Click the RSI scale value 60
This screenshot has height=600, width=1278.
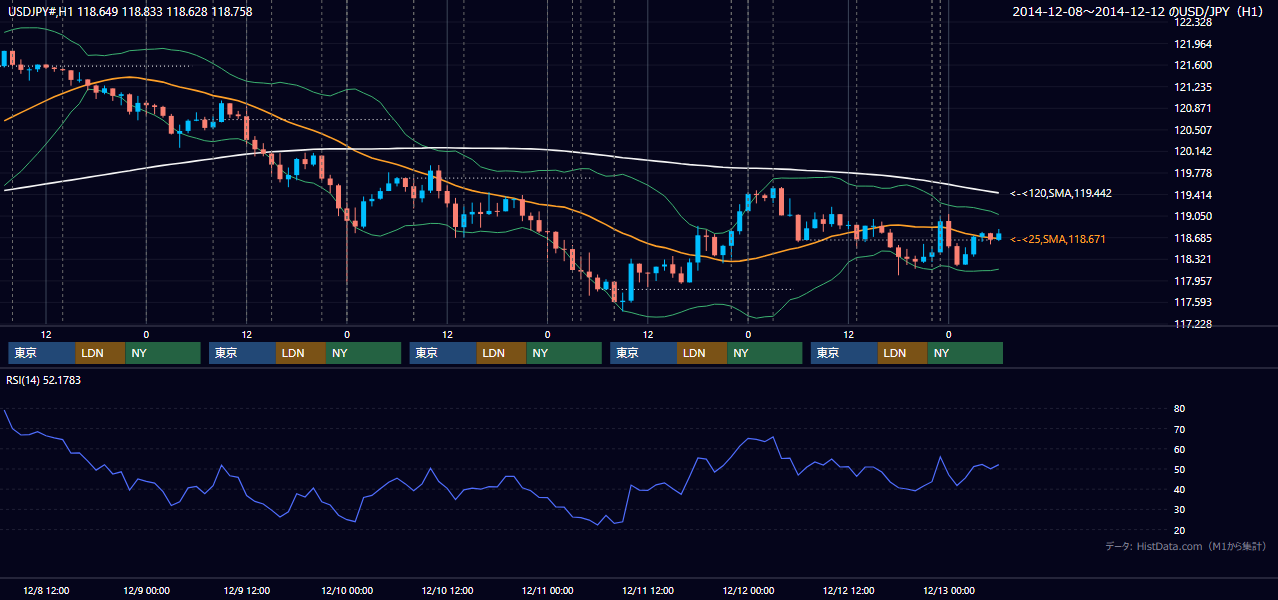1180,449
